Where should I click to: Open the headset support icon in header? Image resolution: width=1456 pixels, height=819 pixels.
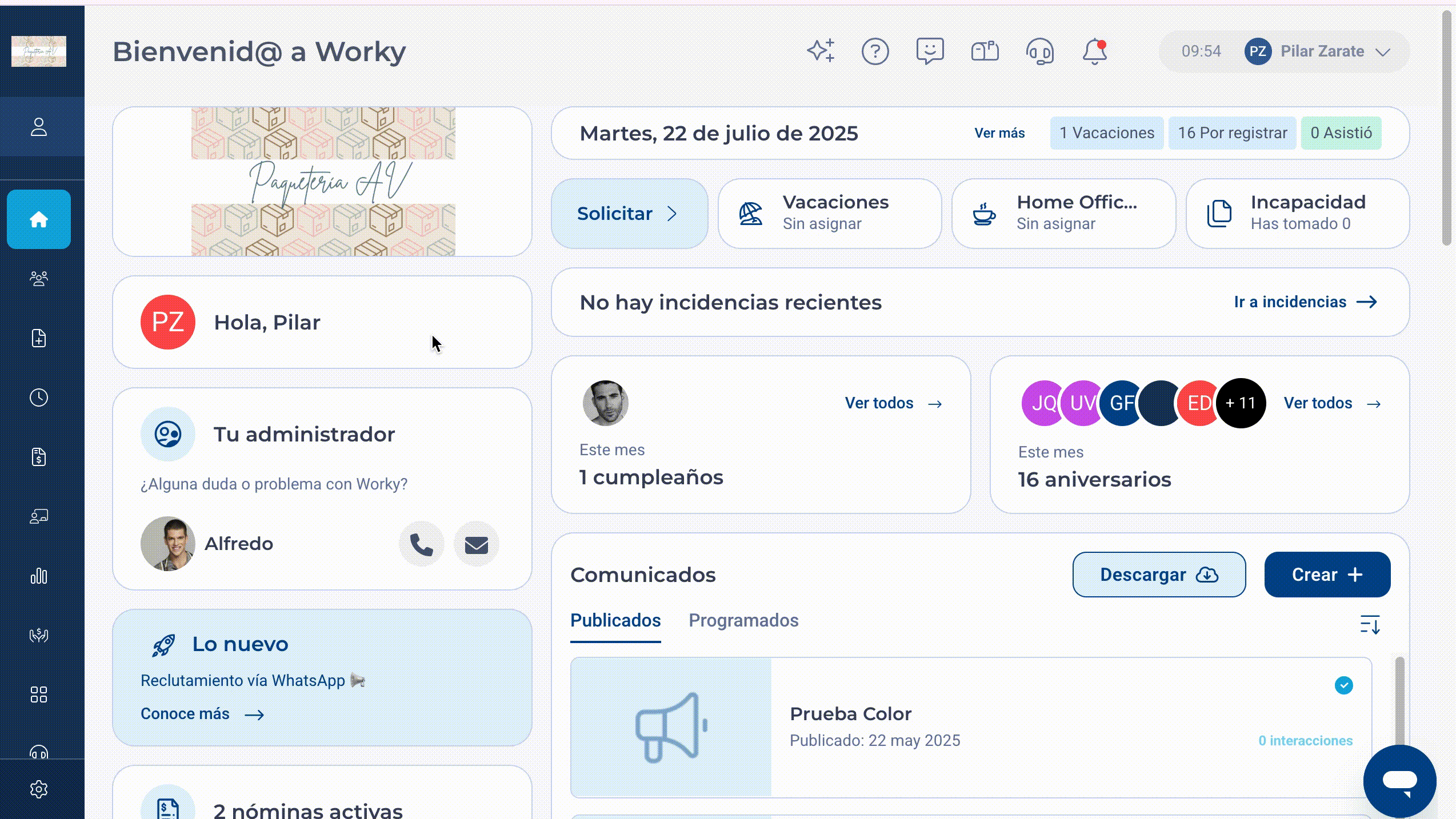[x=1040, y=51]
